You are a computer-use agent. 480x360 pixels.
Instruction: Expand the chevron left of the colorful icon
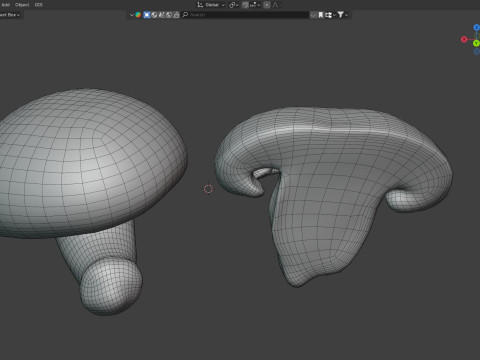click(x=132, y=15)
